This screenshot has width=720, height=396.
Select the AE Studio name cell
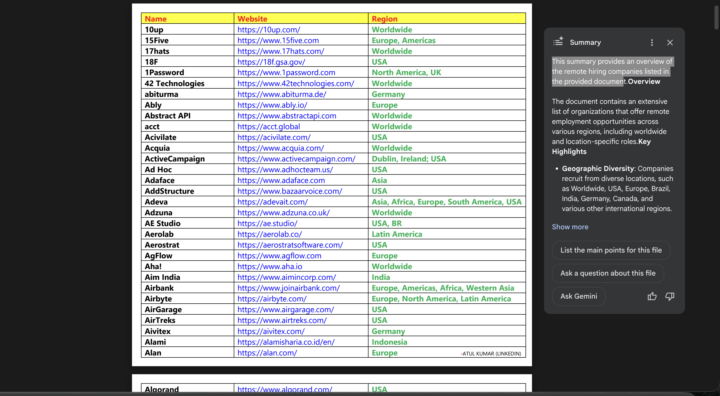pyautogui.click(x=187, y=223)
